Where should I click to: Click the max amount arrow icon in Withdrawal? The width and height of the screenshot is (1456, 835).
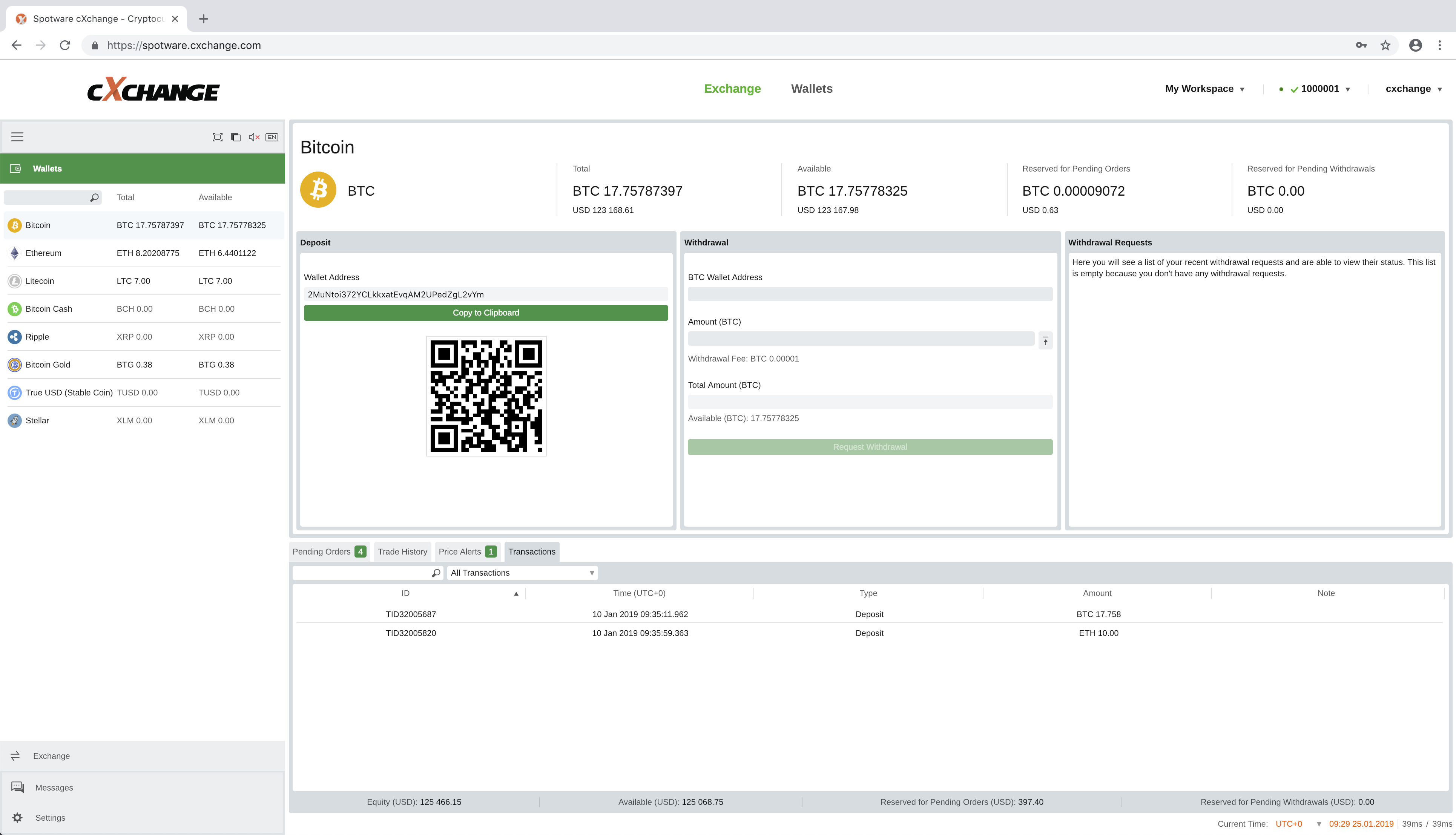pos(1045,341)
